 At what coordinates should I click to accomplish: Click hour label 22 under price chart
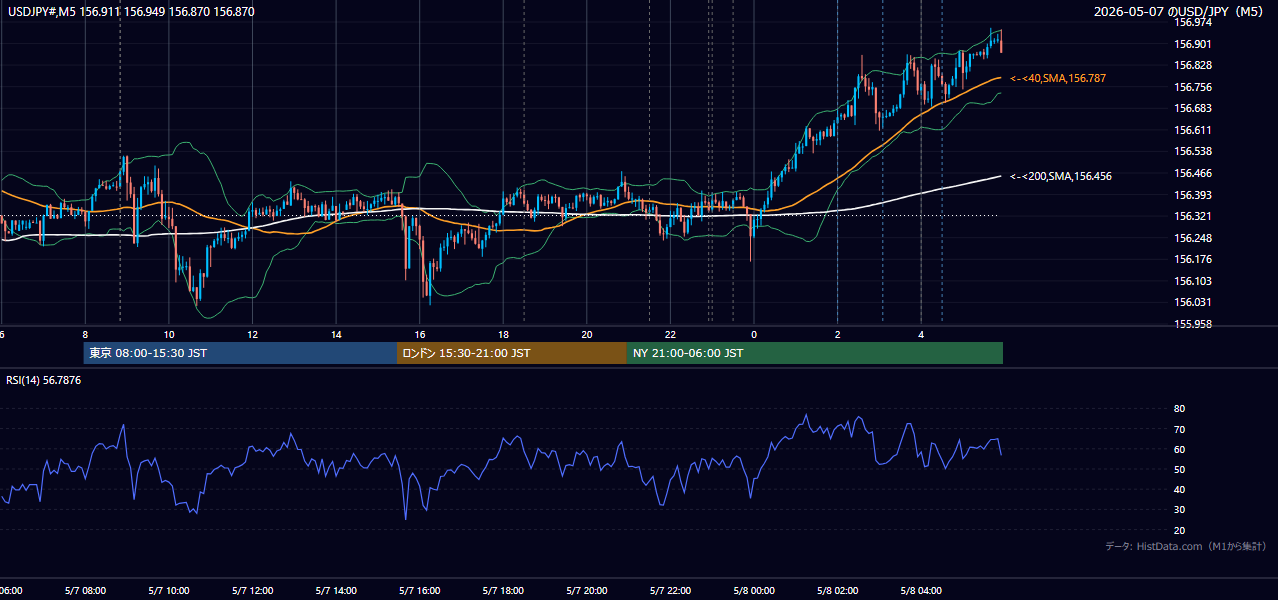(670, 334)
